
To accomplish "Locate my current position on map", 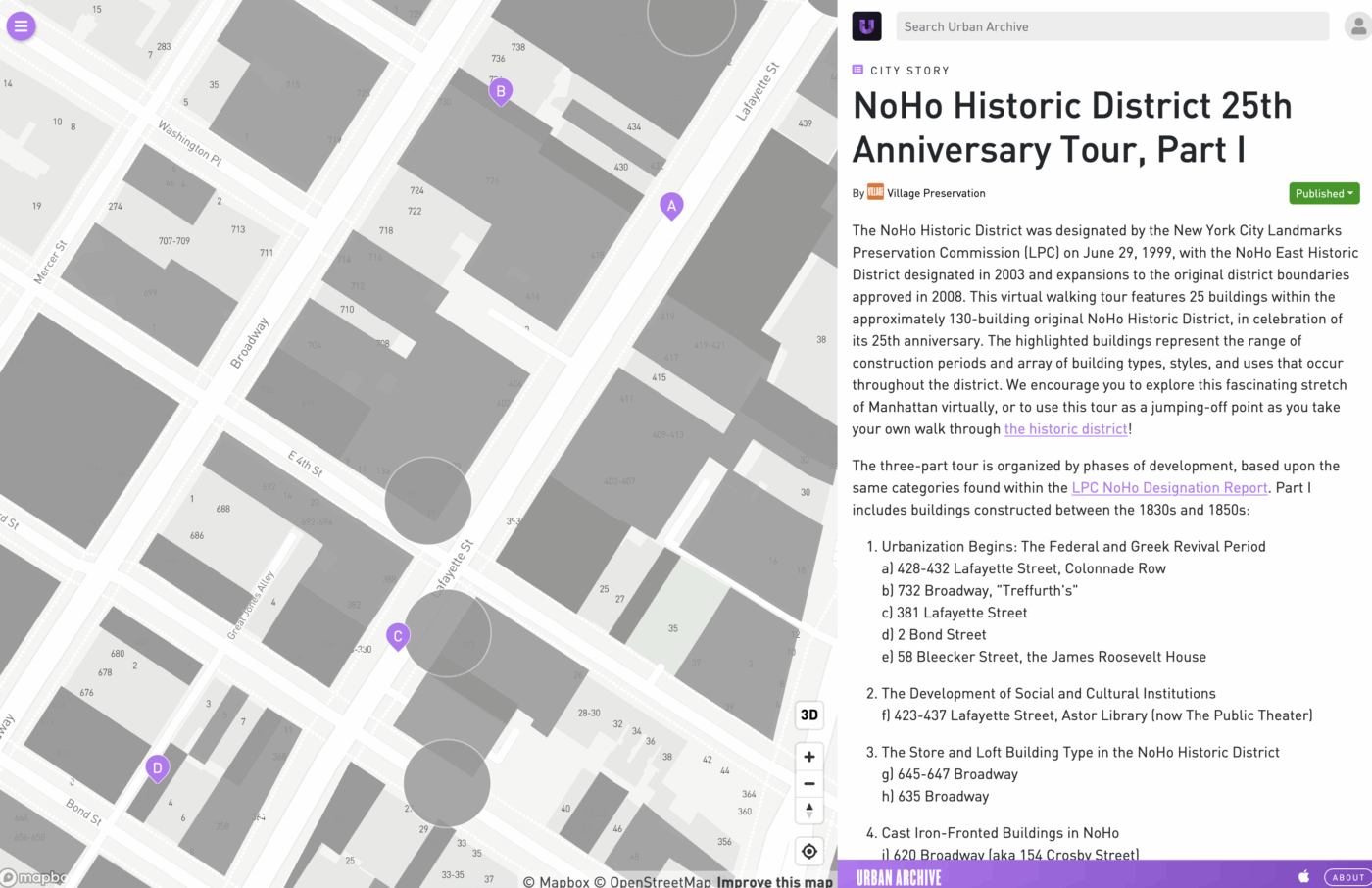I will point(809,851).
